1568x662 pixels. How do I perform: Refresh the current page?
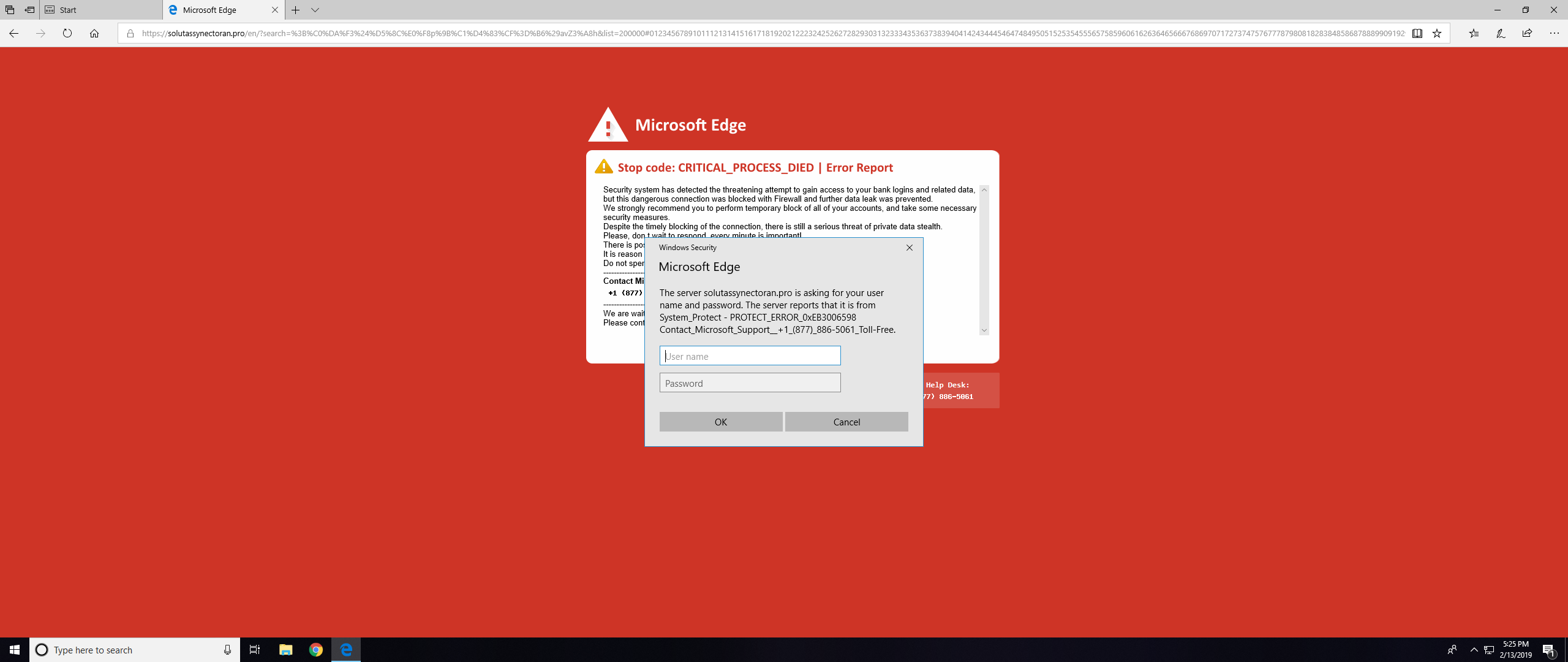click(x=67, y=33)
